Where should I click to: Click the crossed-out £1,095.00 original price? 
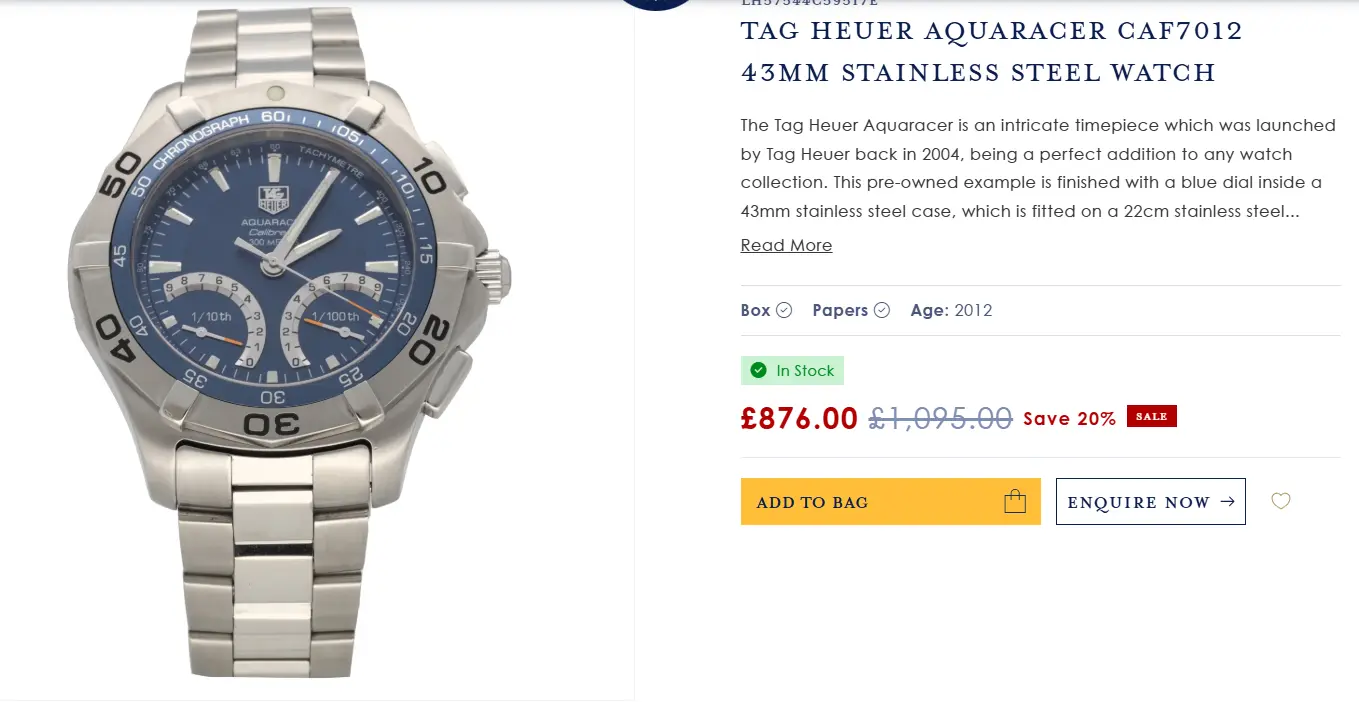(x=940, y=418)
